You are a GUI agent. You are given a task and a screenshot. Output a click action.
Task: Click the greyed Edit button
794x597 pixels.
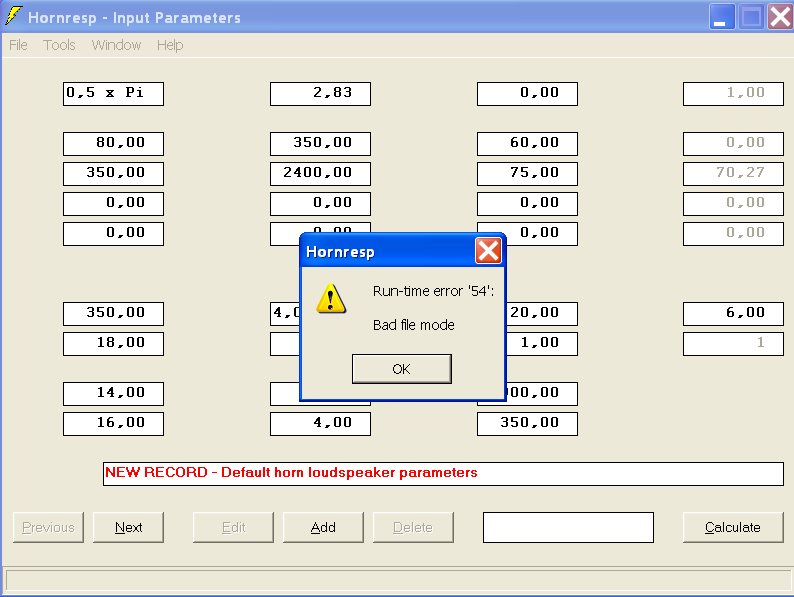tap(233, 527)
